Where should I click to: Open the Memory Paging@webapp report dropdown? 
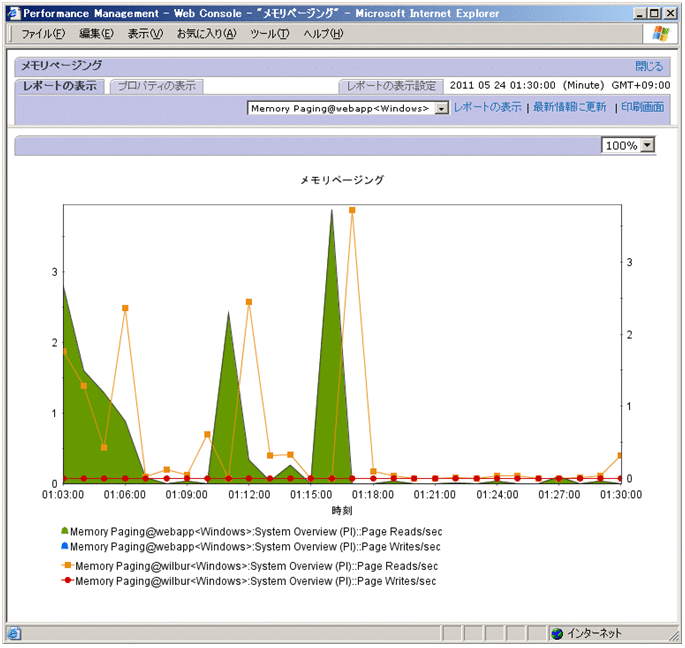(x=442, y=108)
